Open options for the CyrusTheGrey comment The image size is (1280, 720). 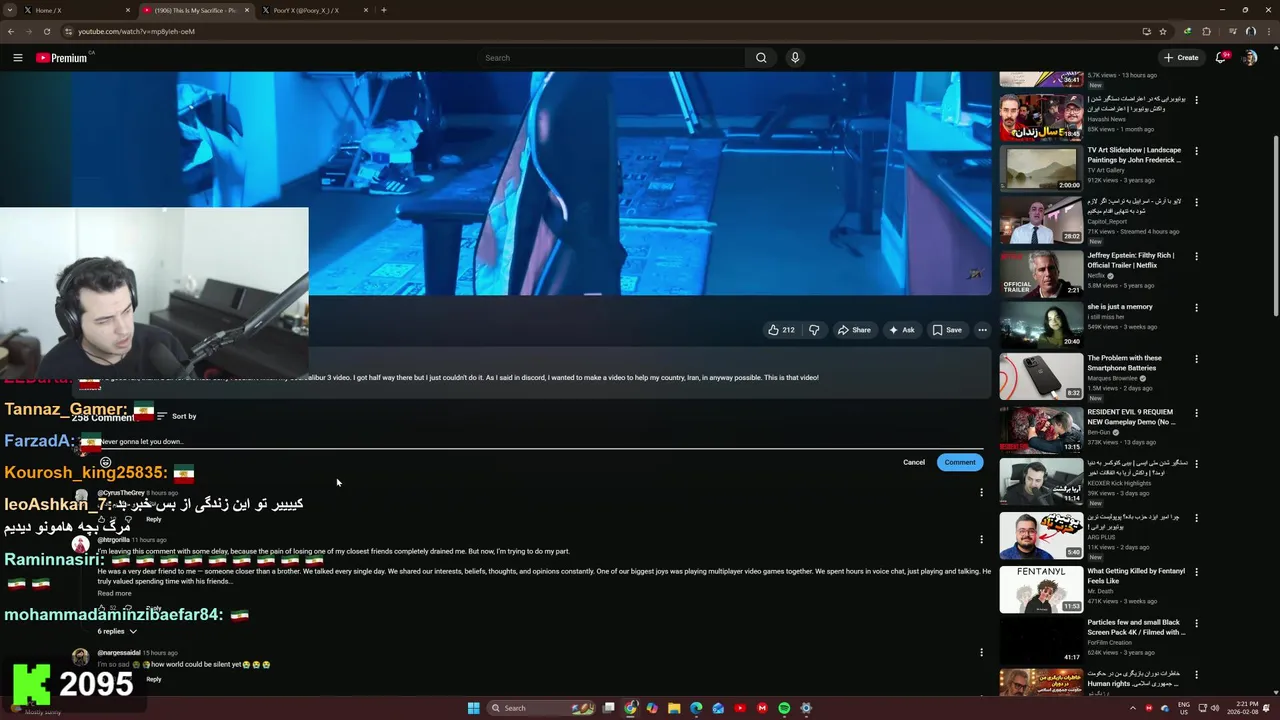click(981, 492)
